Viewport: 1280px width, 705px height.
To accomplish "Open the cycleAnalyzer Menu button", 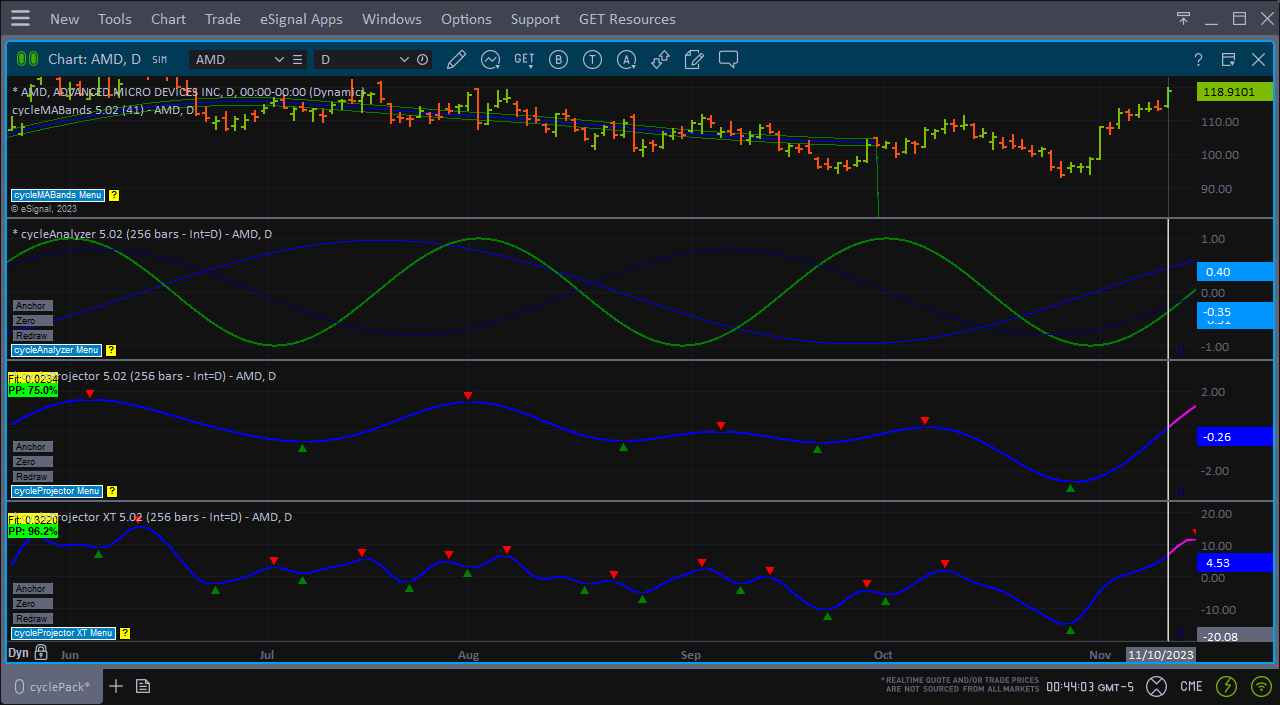I will pos(57,350).
